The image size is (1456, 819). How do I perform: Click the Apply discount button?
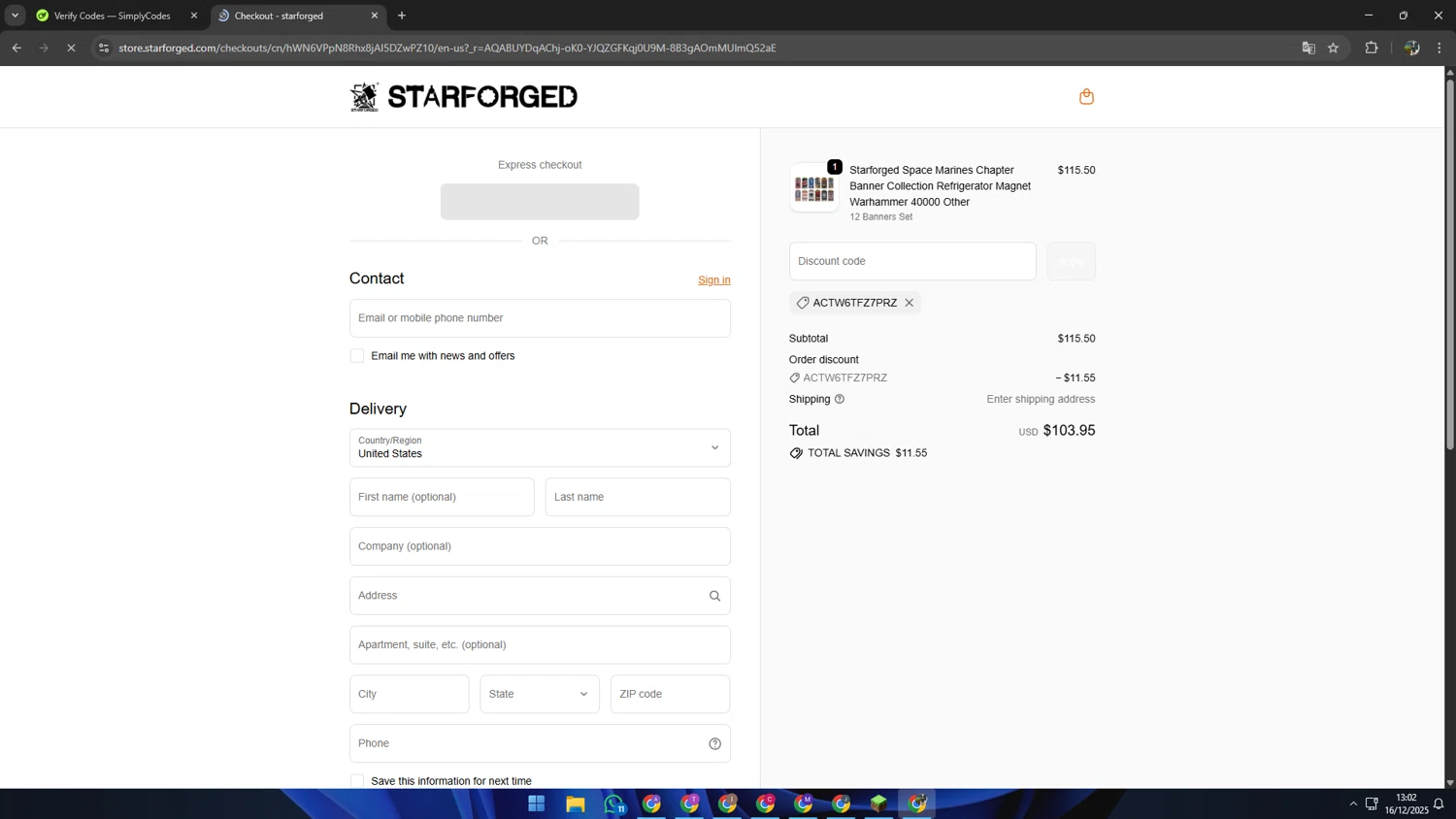tap(1072, 262)
